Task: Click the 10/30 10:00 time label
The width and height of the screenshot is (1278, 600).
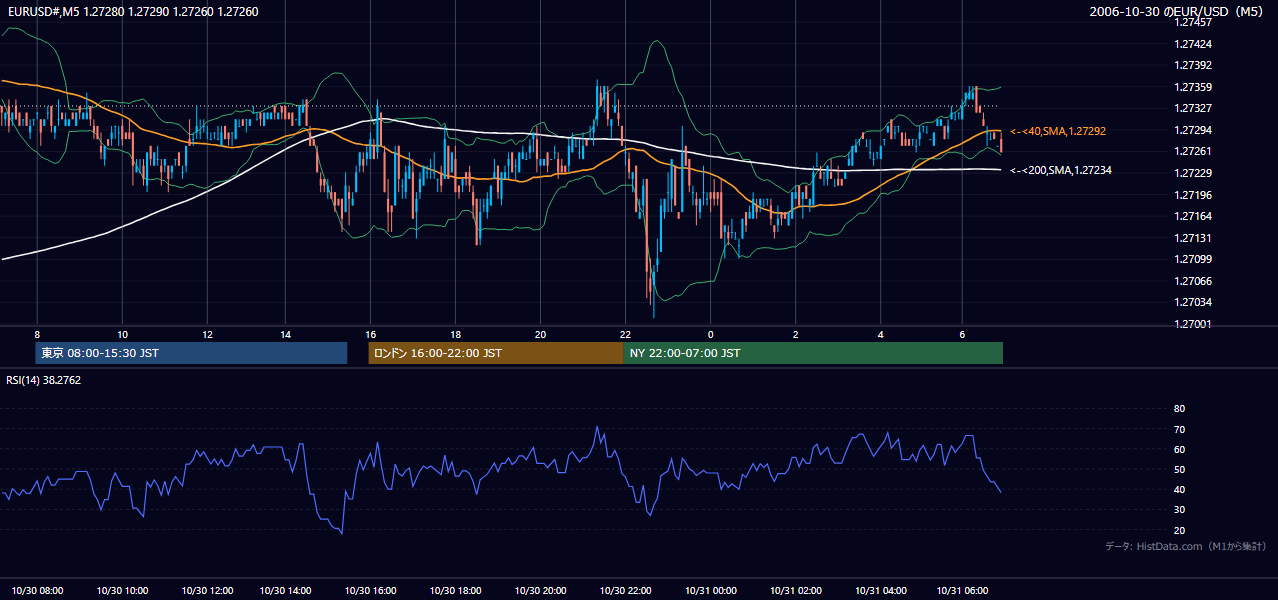Action: click(122, 590)
